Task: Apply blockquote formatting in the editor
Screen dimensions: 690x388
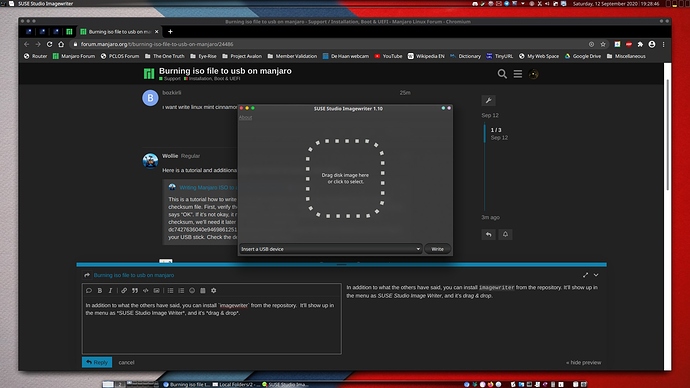Action: click(135, 290)
